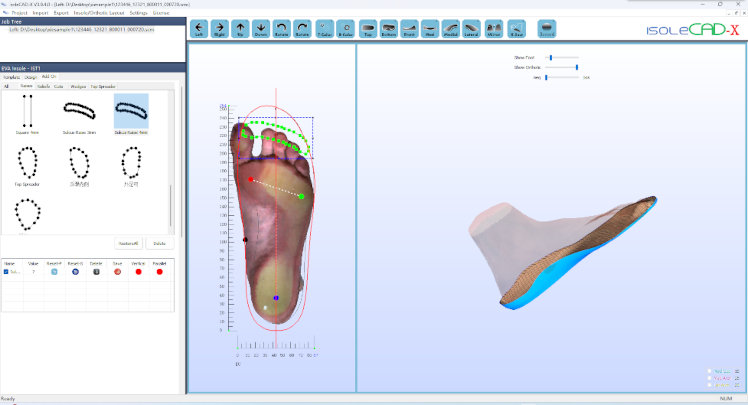This screenshot has height=405, width=748.
Task: Select the Toe Spreader shape thumbnail
Action: tap(29, 161)
